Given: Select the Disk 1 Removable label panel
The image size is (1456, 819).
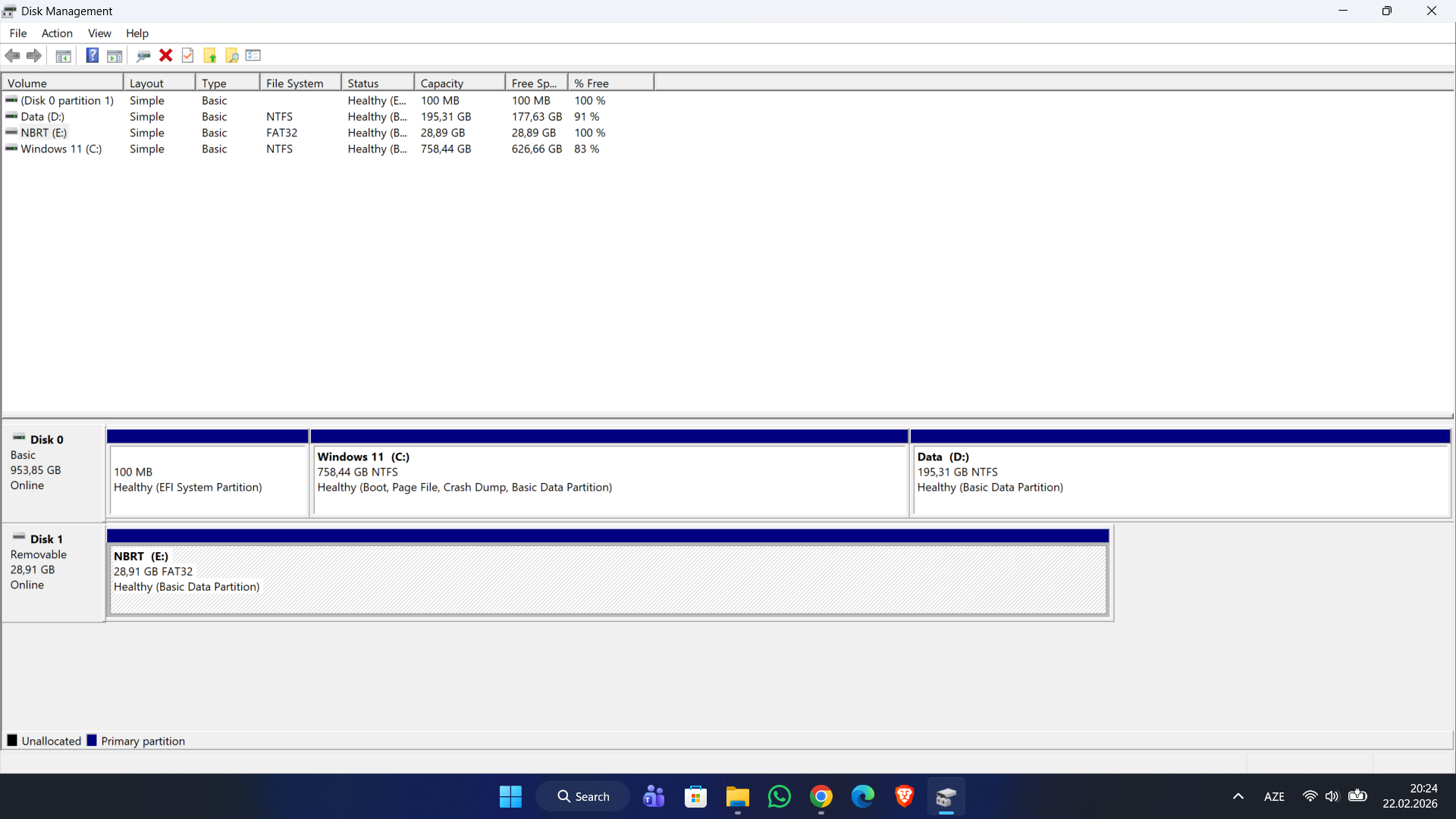Looking at the screenshot, I should (x=53, y=573).
